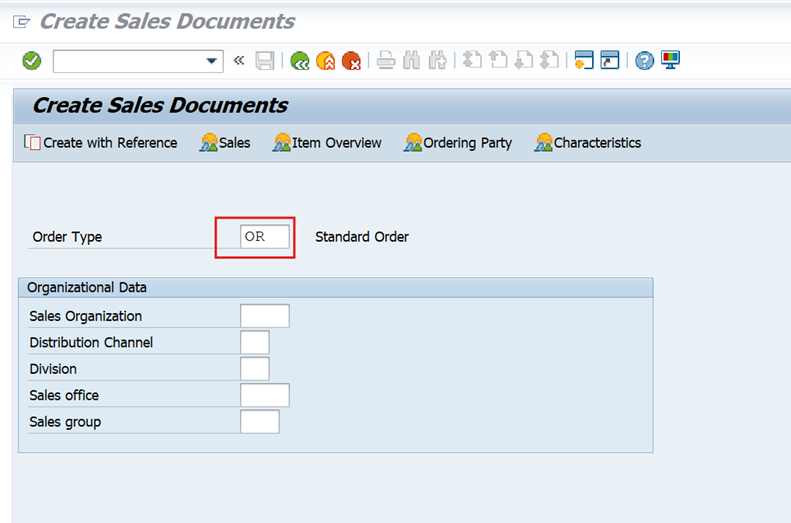Open the command field dropdown arrow
This screenshot has width=791, height=523.
pos(211,61)
